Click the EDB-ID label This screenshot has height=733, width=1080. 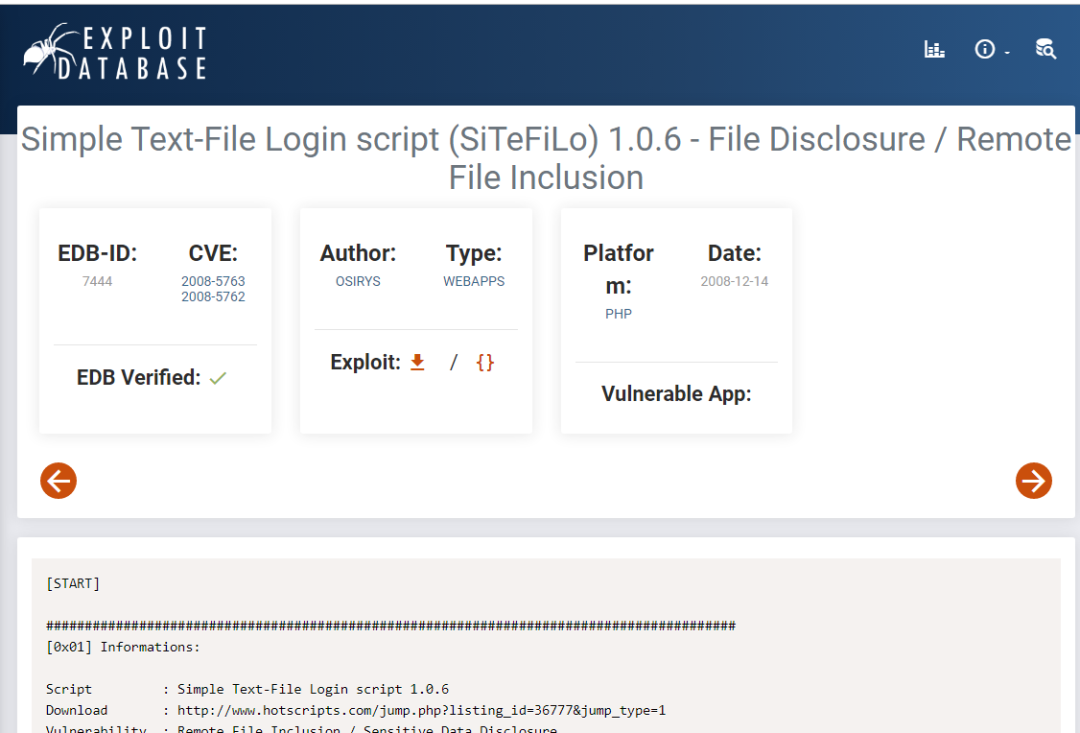(97, 254)
